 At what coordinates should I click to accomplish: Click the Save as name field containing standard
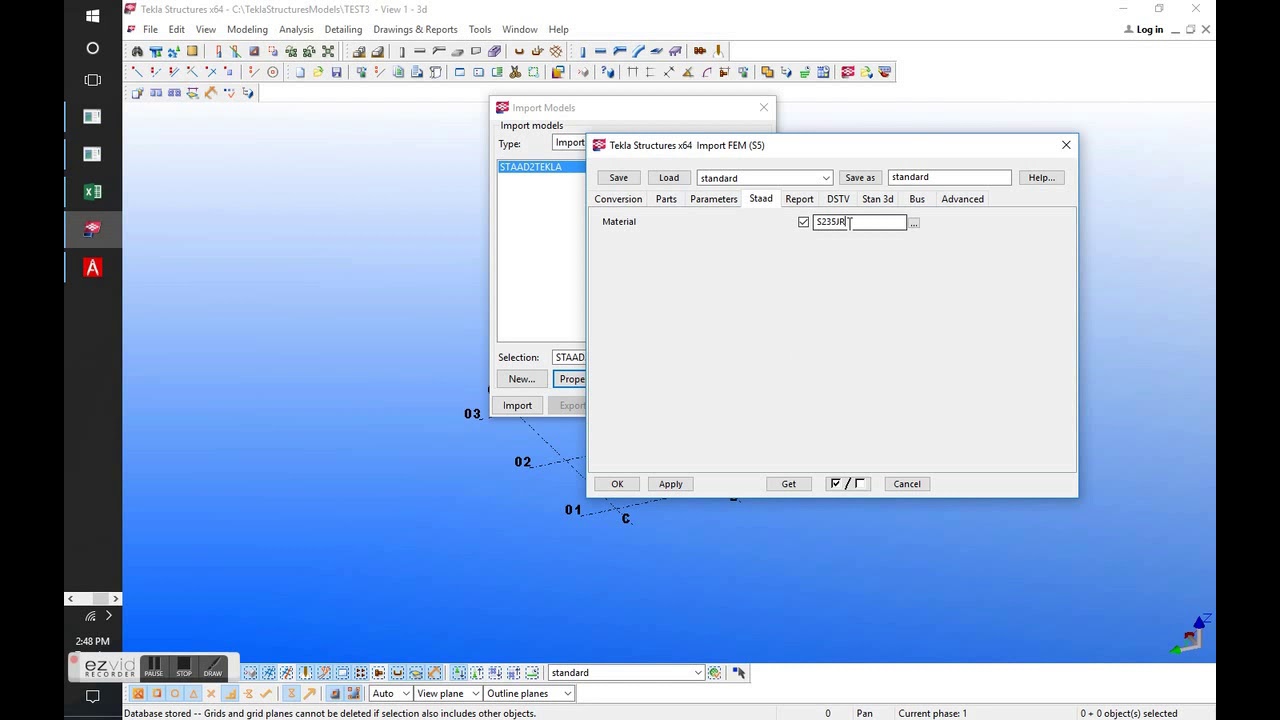tap(949, 177)
